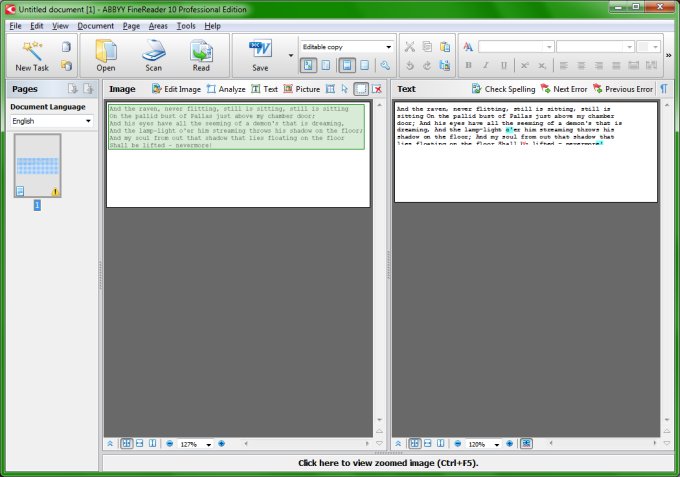Toggle the paragraph marks ¶ button
Screen dimensions: 680x477
tap(664, 89)
